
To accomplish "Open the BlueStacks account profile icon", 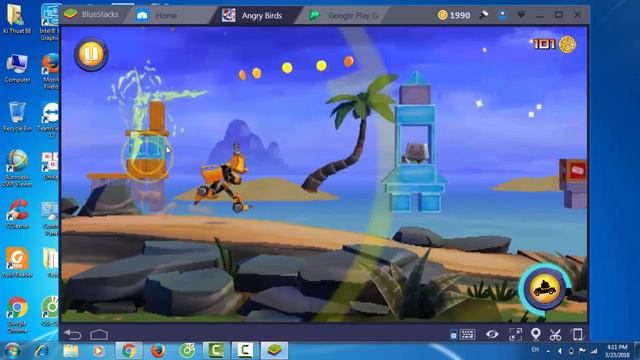I will pyautogui.click(x=502, y=15).
